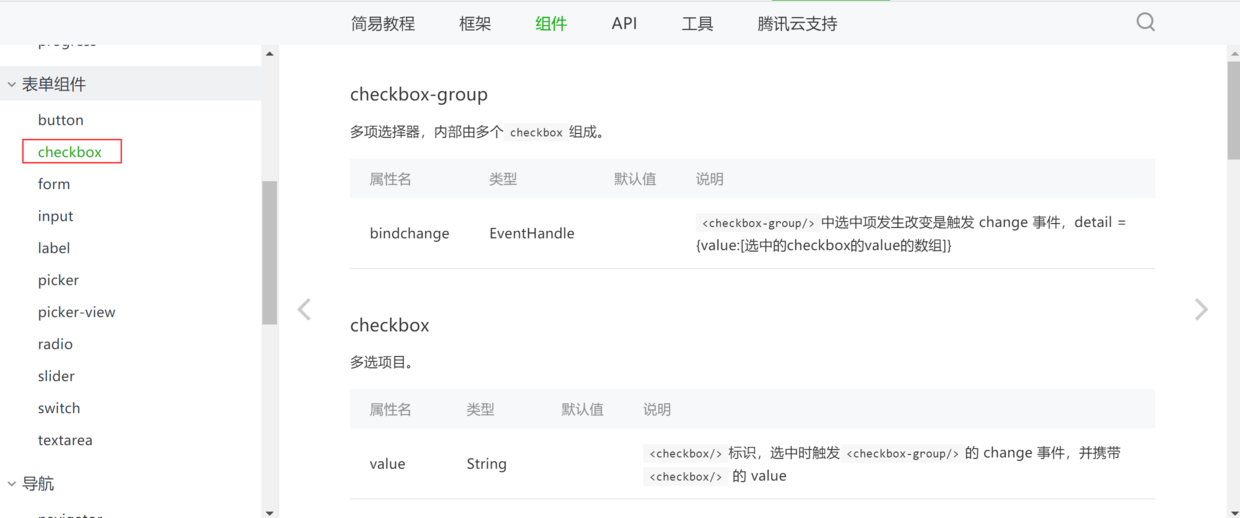This screenshot has height=518, width=1240.
Task: Select button in the sidebar
Action: 61,120
